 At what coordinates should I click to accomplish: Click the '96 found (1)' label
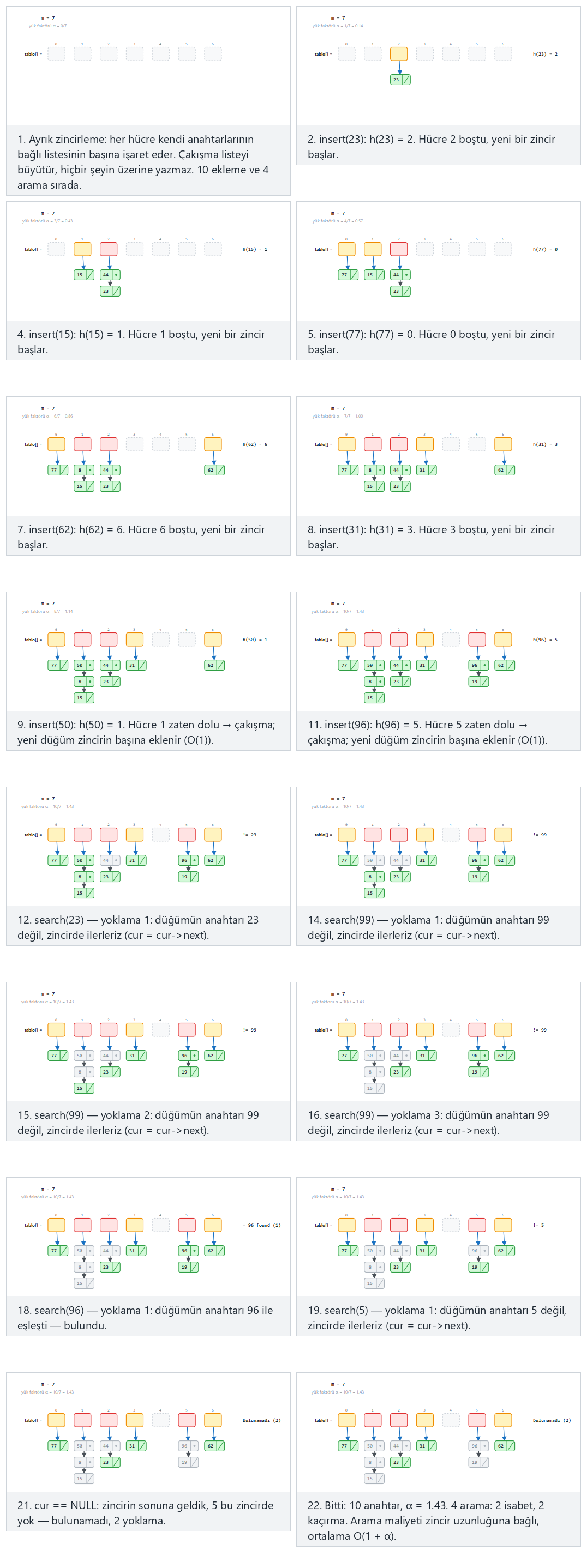coord(262,1225)
